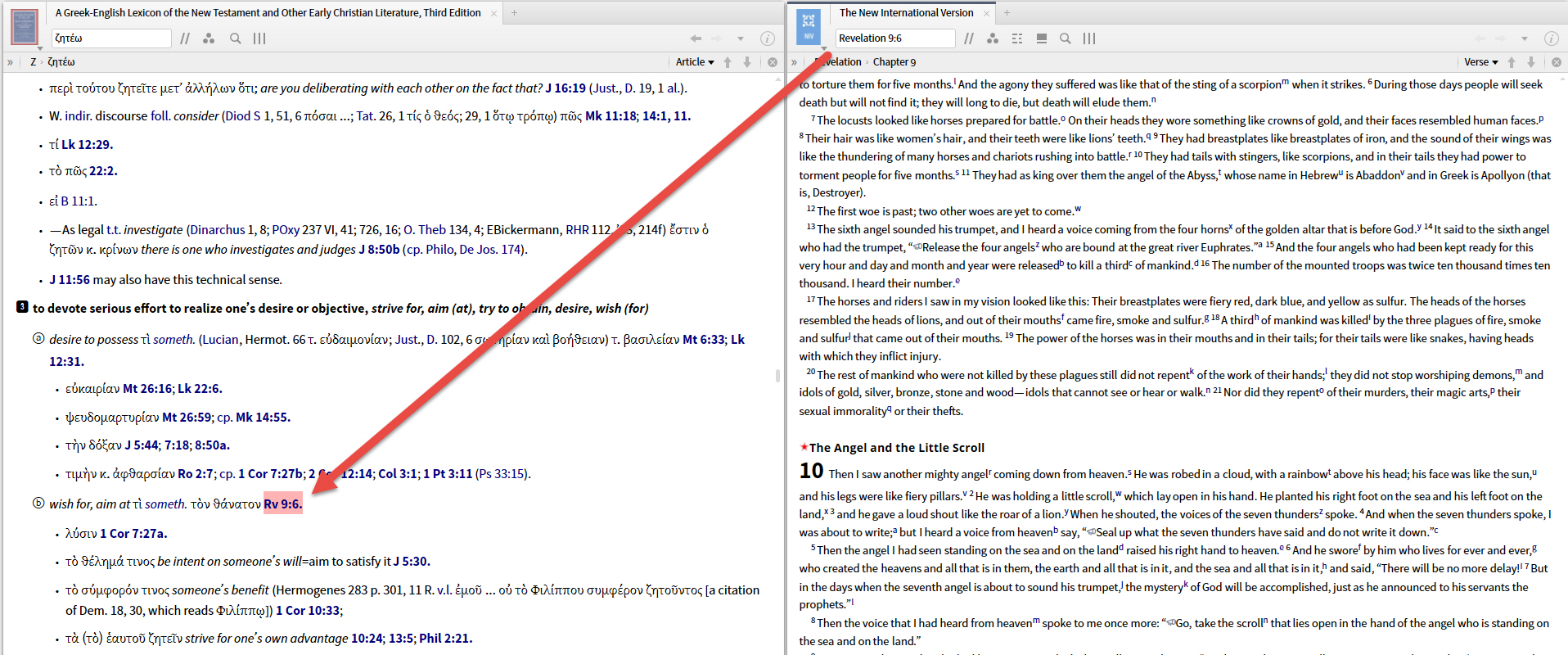
Task: Select The New International Version tab
Action: (907, 13)
